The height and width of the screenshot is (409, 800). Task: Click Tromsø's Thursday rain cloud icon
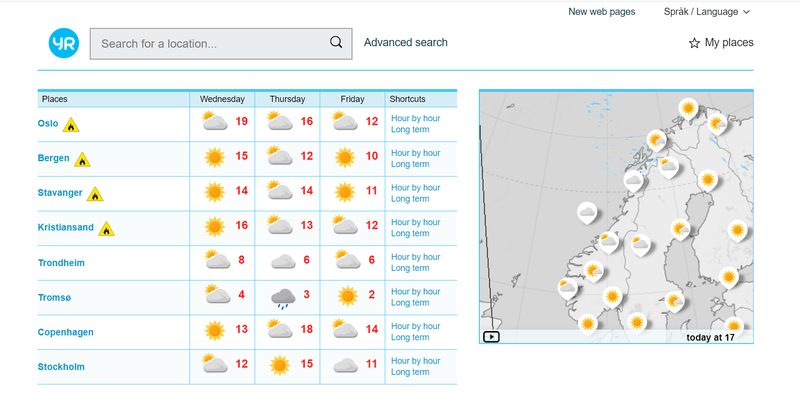click(283, 298)
